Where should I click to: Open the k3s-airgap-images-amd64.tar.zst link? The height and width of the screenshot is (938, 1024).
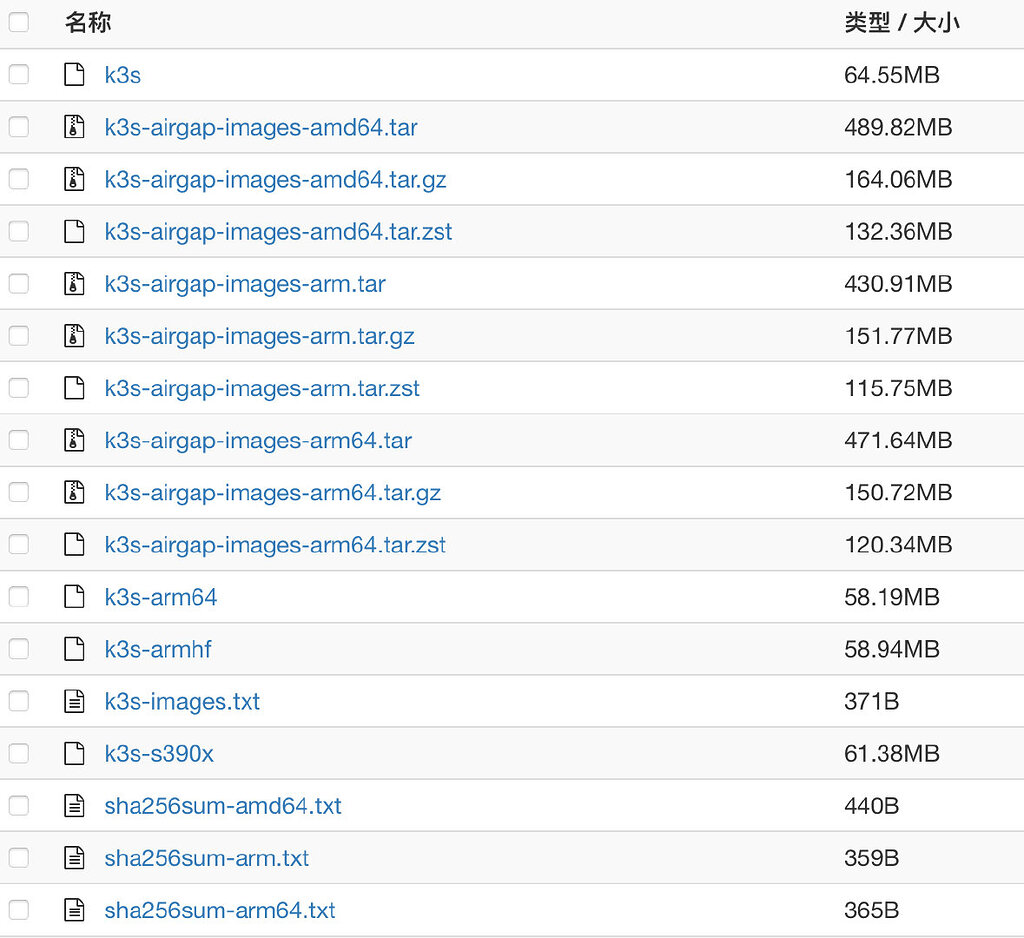[x=278, y=232]
